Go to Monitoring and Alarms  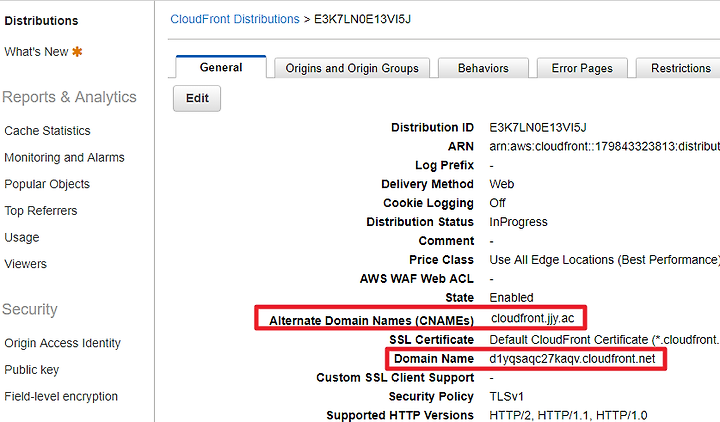pyautogui.click(x=64, y=158)
